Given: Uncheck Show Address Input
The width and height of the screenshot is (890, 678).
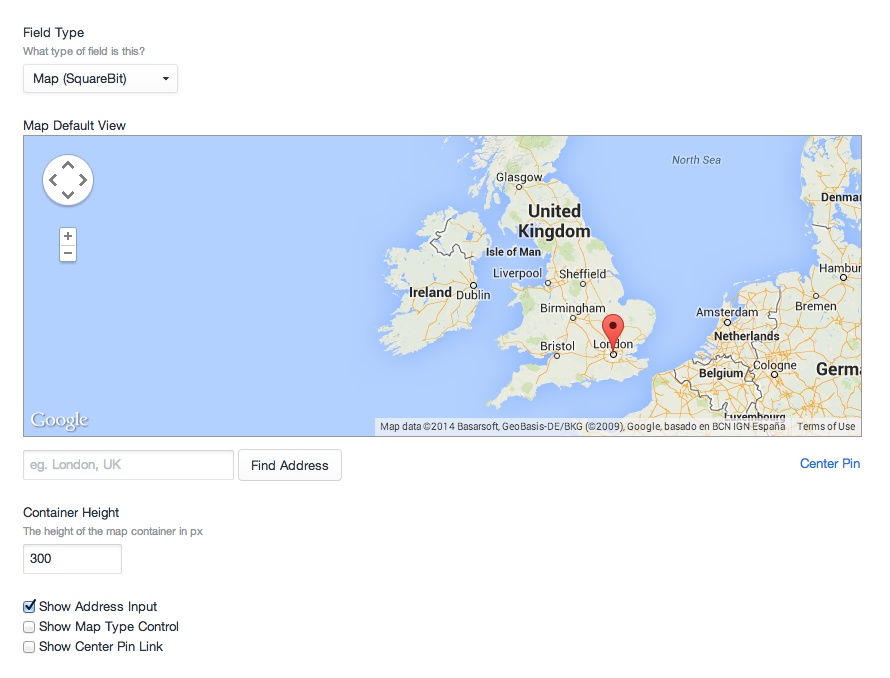Looking at the screenshot, I should pyautogui.click(x=29, y=606).
